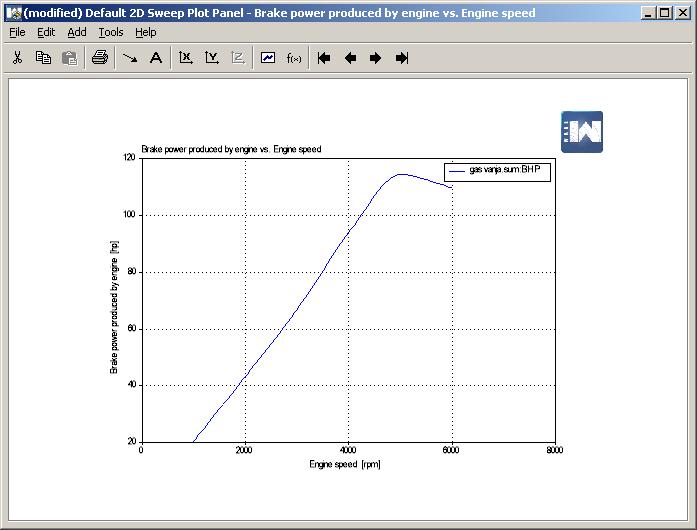Select the arrow annotation tool

click(130, 58)
